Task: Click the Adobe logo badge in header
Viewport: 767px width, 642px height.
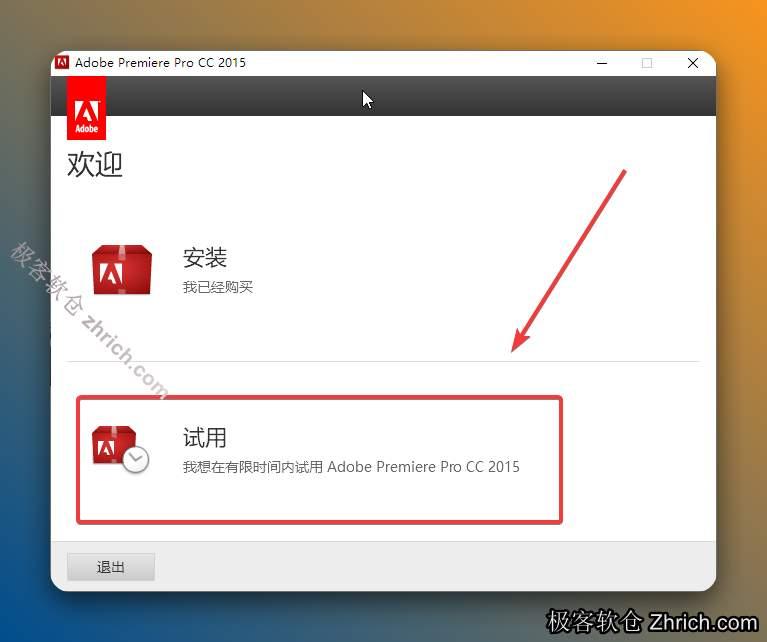Action: [x=86, y=108]
